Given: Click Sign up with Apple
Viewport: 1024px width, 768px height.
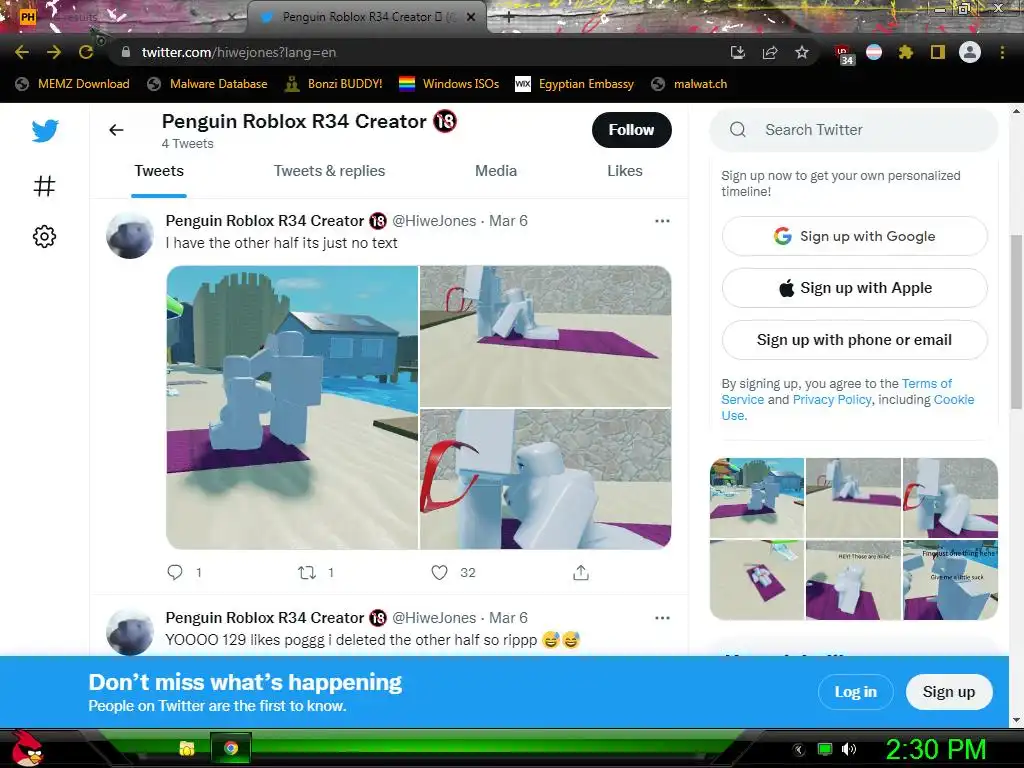Looking at the screenshot, I should pos(854,288).
